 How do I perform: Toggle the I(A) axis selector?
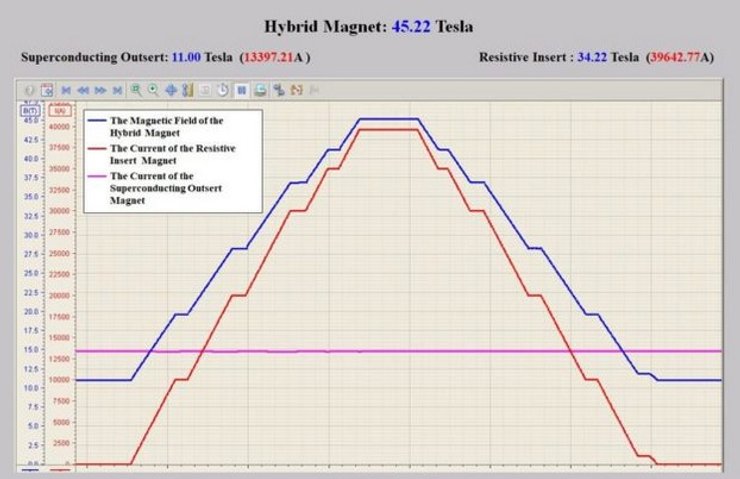pyautogui.click(x=59, y=109)
